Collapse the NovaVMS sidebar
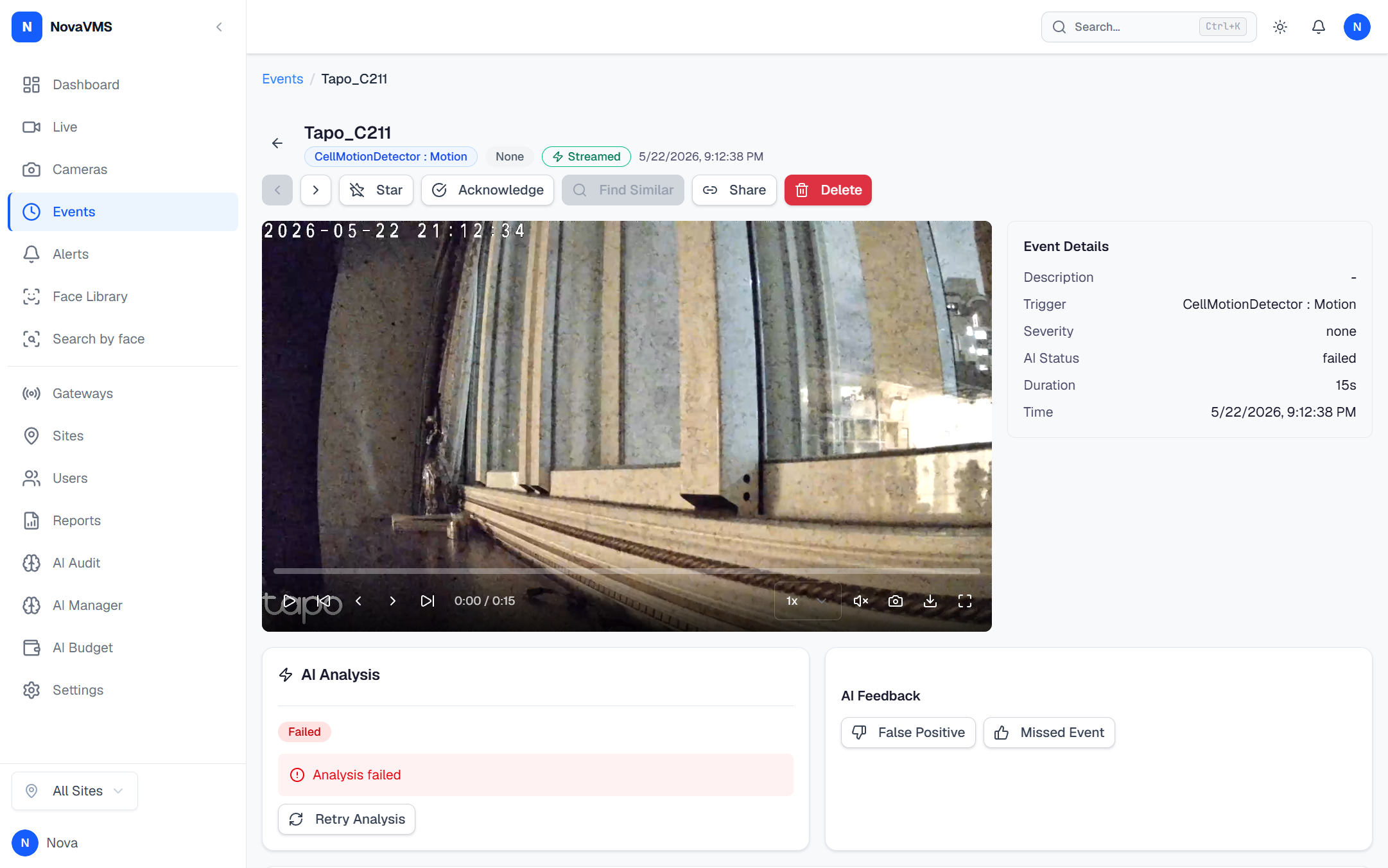This screenshot has width=1388, height=868. 219,27
